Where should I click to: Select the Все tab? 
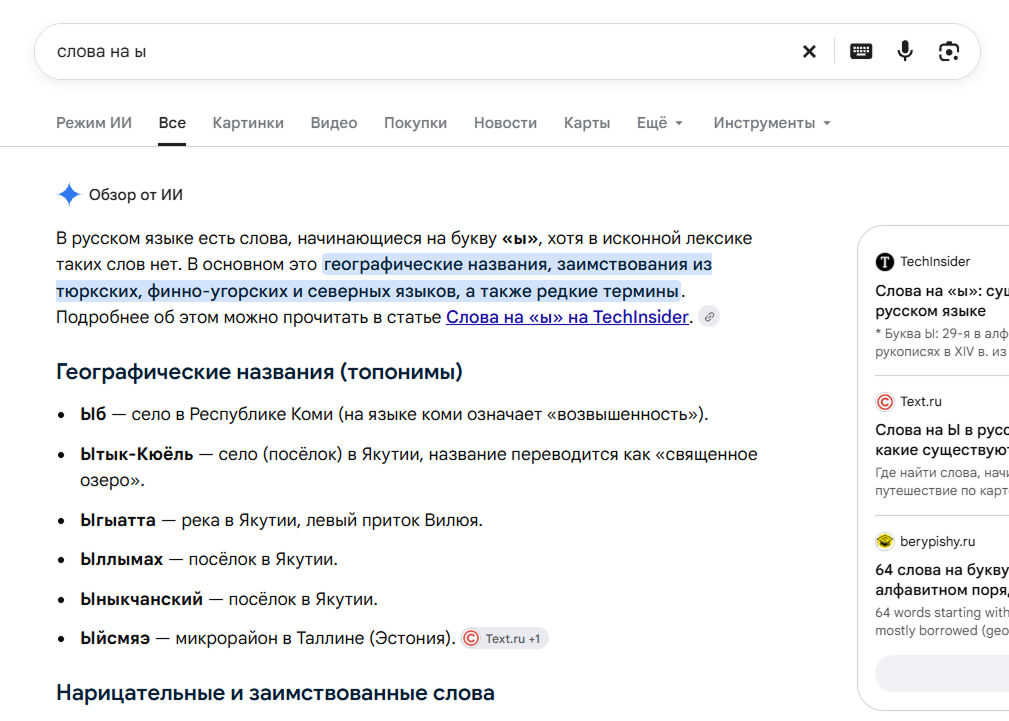[x=172, y=123]
